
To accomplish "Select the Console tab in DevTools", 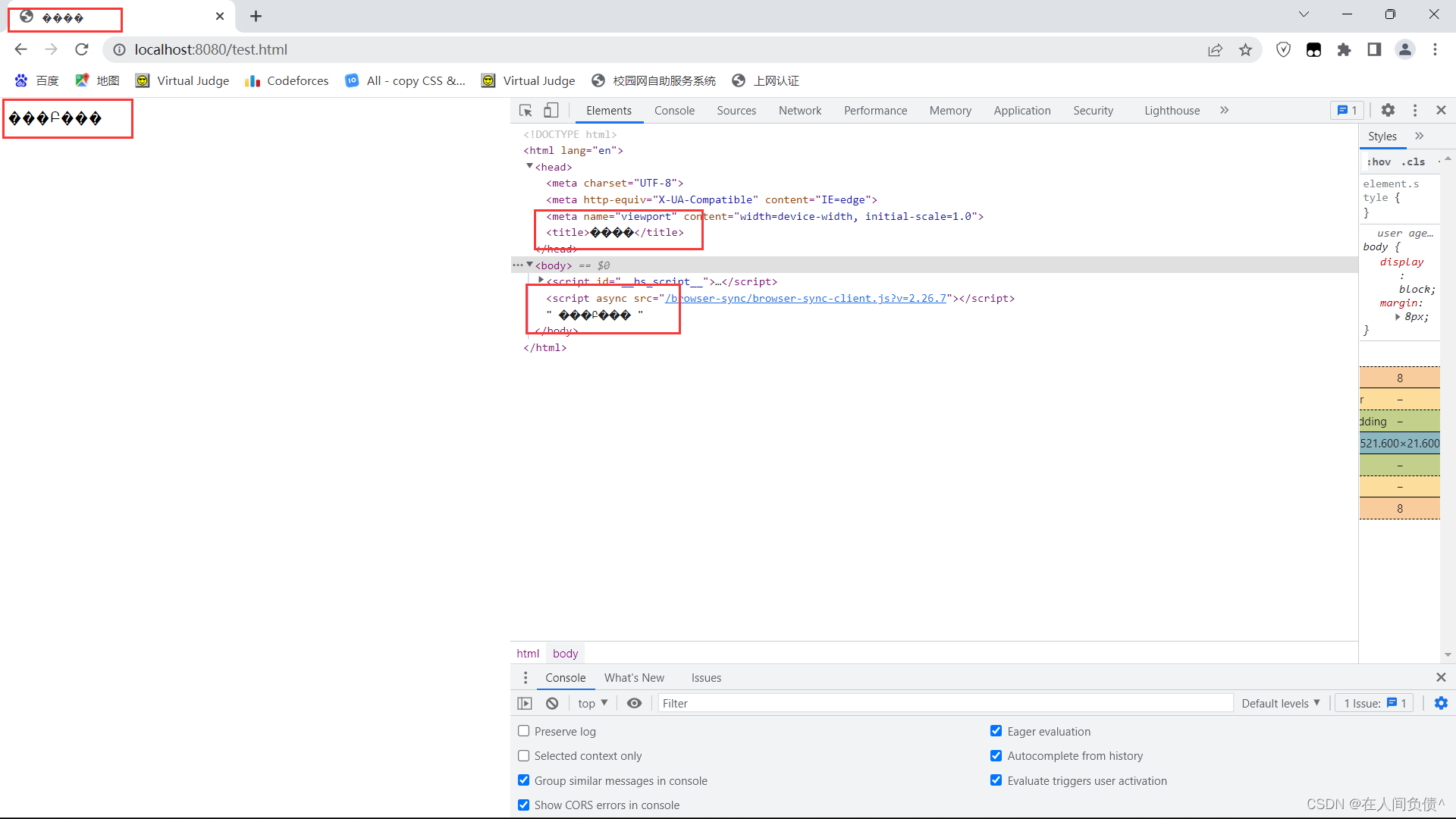I will (x=674, y=110).
